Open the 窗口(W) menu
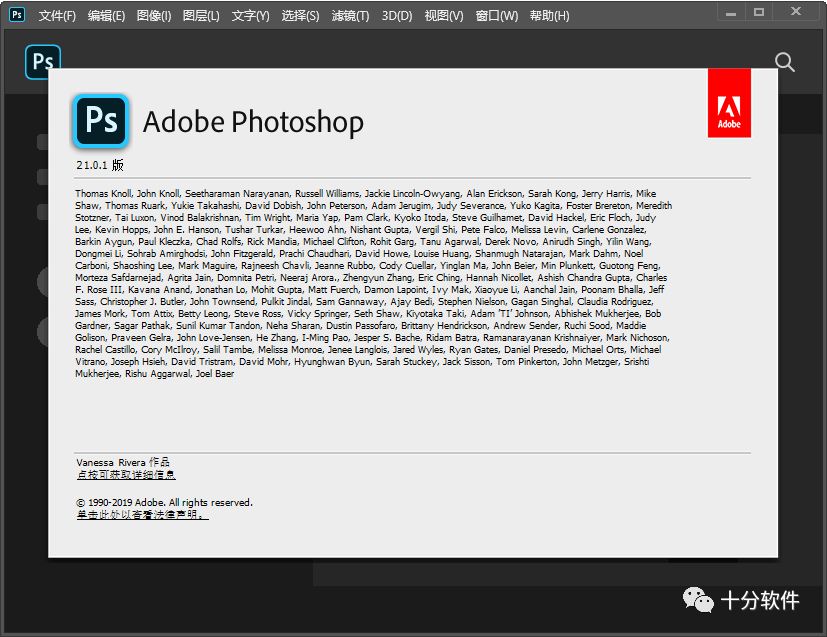827x637 pixels. 496,16
